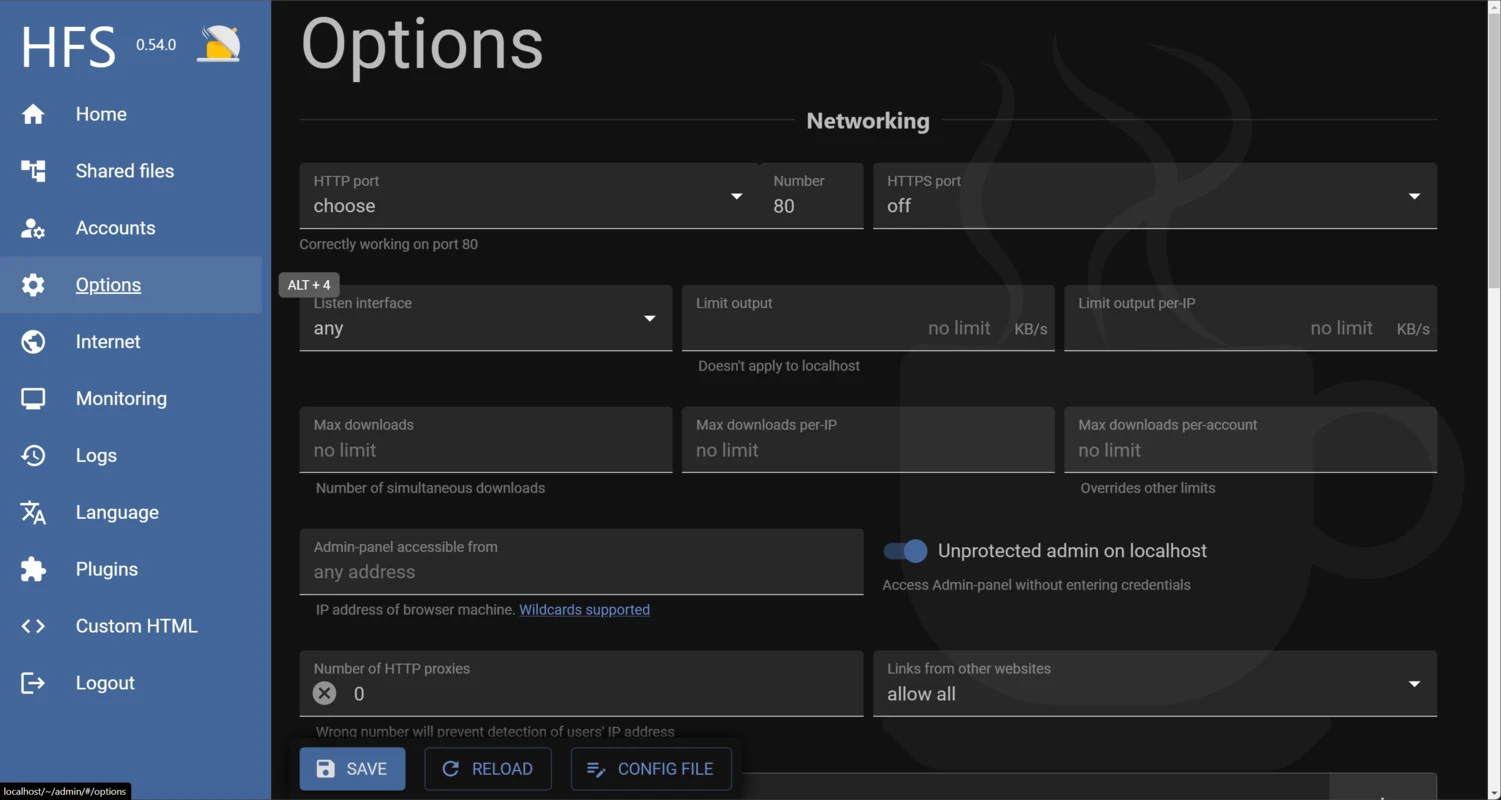Click the Options sidebar label
The width and height of the screenshot is (1501, 800).
pos(108,285)
